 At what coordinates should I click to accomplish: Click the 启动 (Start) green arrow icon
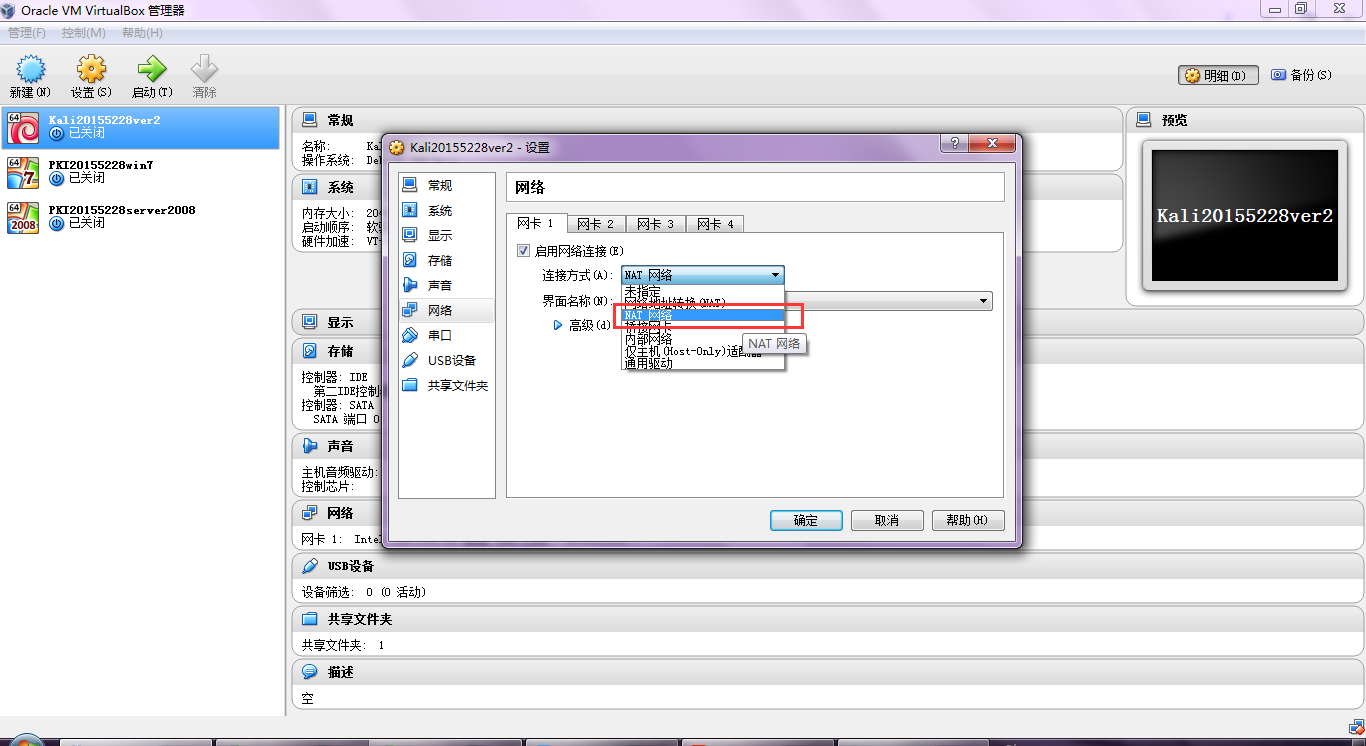152,69
